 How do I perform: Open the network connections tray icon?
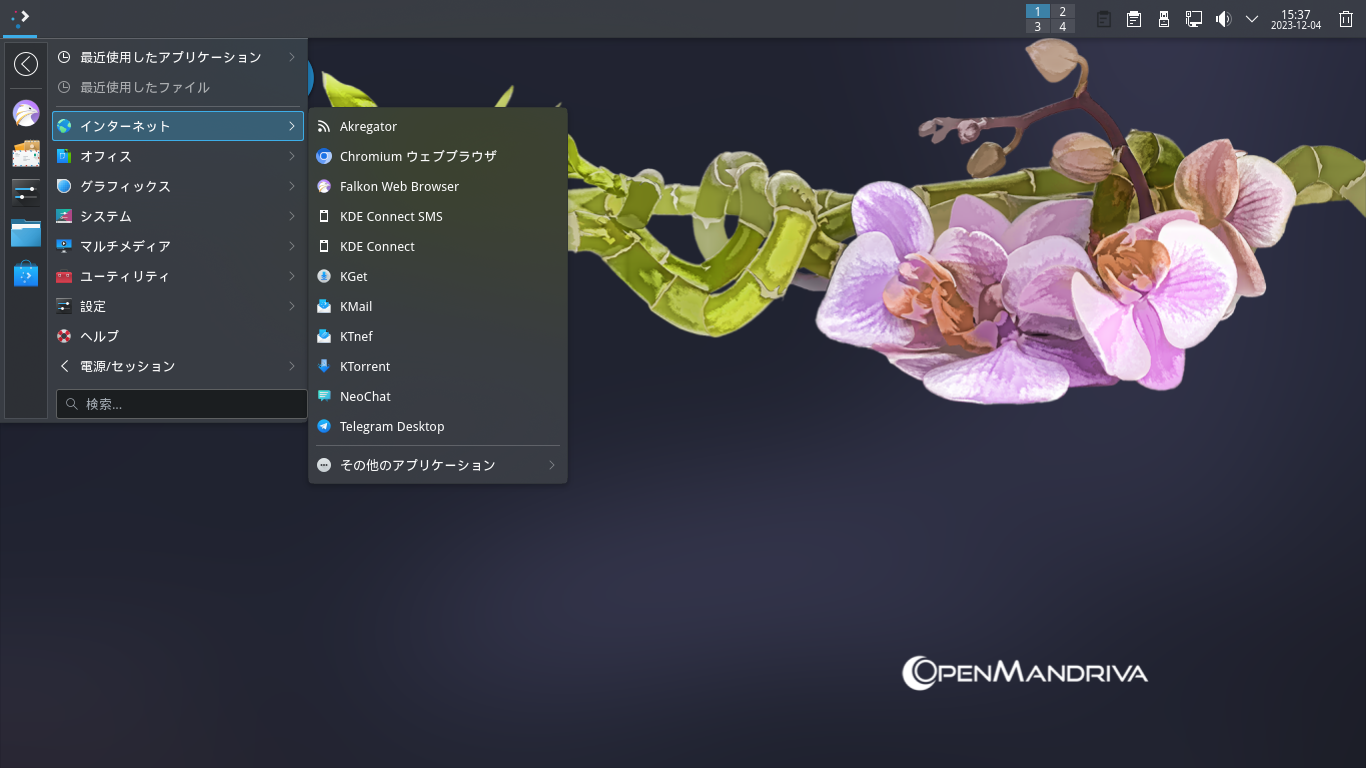point(1194,19)
